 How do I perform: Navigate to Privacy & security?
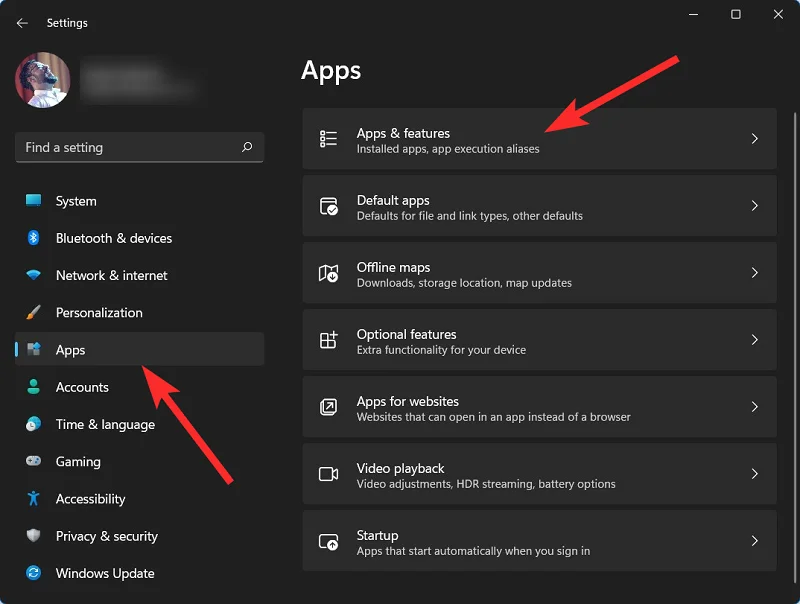pos(106,536)
